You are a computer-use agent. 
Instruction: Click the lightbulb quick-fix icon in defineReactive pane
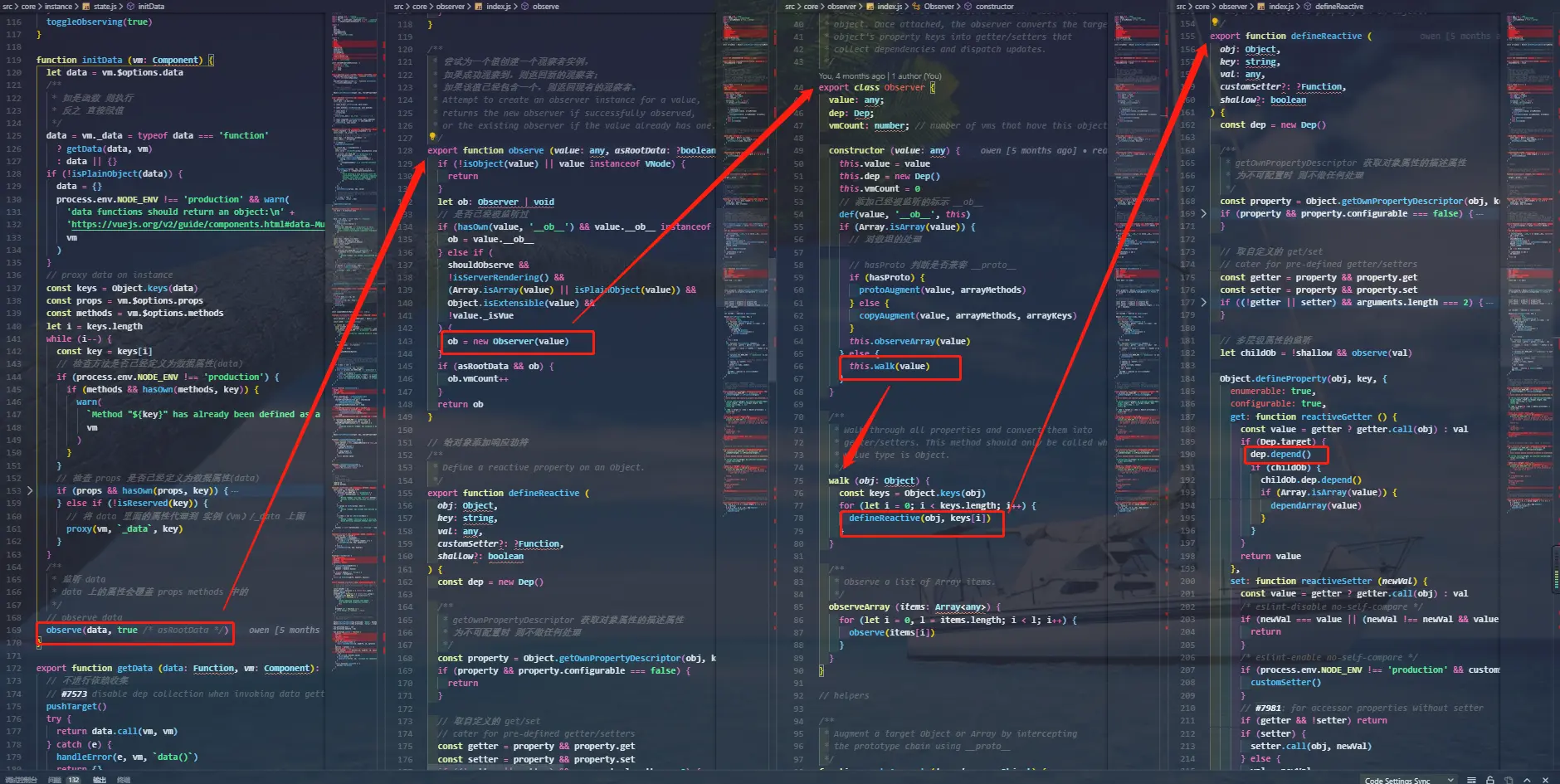[x=1215, y=22]
